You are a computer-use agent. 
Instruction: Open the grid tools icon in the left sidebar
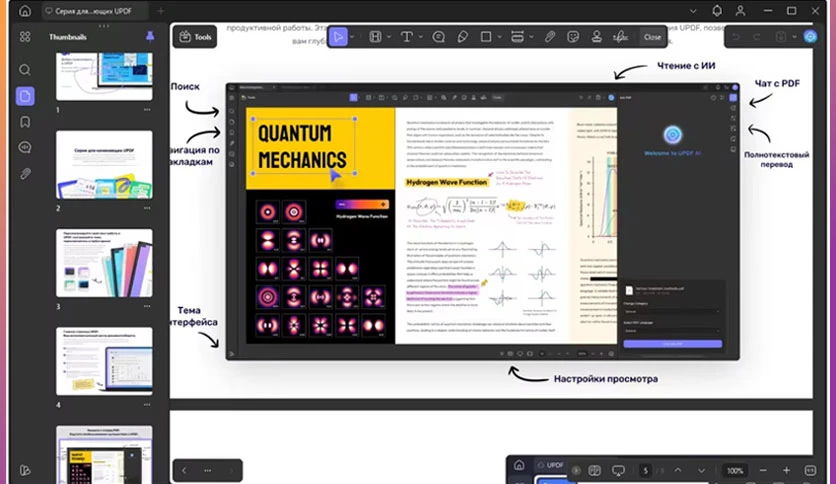pyautogui.click(x=25, y=36)
